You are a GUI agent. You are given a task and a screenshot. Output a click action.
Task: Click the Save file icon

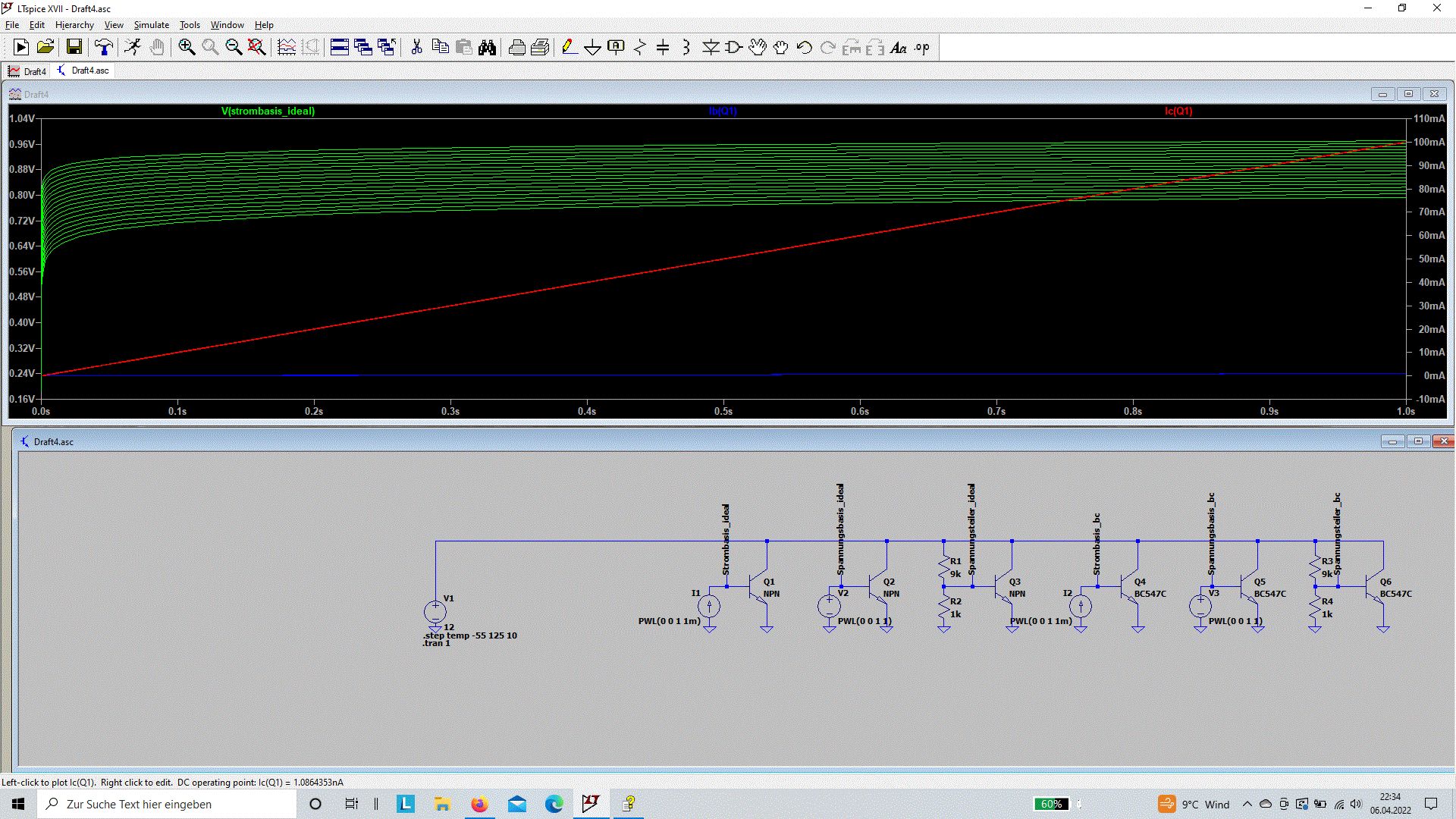[x=74, y=48]
